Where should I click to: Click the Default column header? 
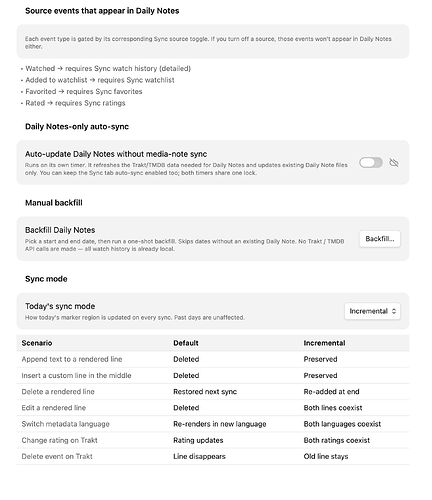[186, 343]
